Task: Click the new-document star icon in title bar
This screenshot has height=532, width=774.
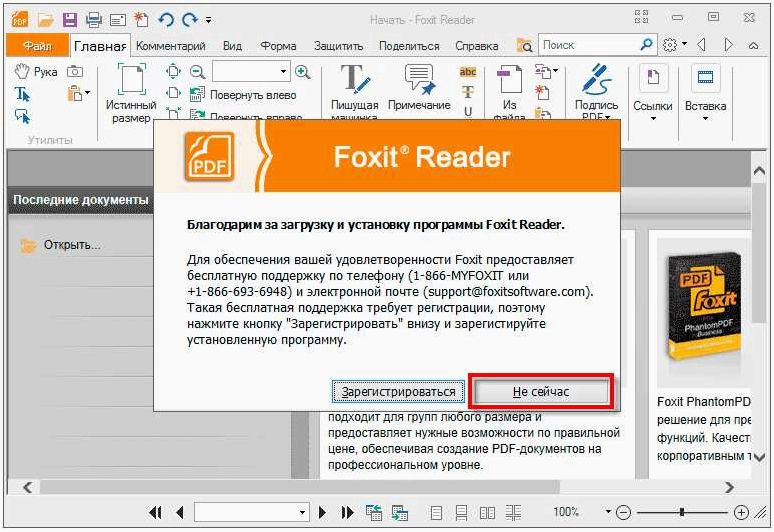Action: pos(142,20)
